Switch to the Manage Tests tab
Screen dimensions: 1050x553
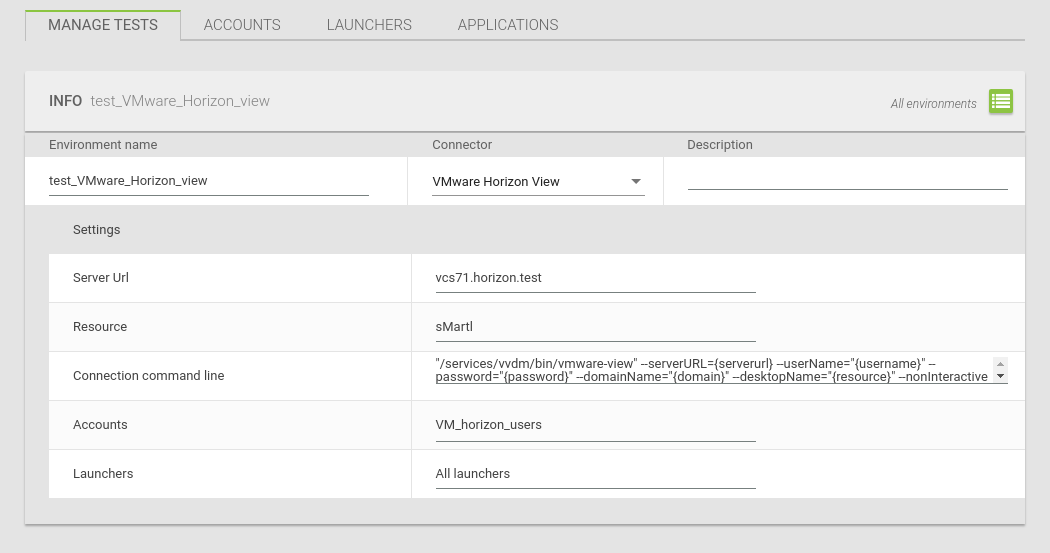[x=103, y=25]
